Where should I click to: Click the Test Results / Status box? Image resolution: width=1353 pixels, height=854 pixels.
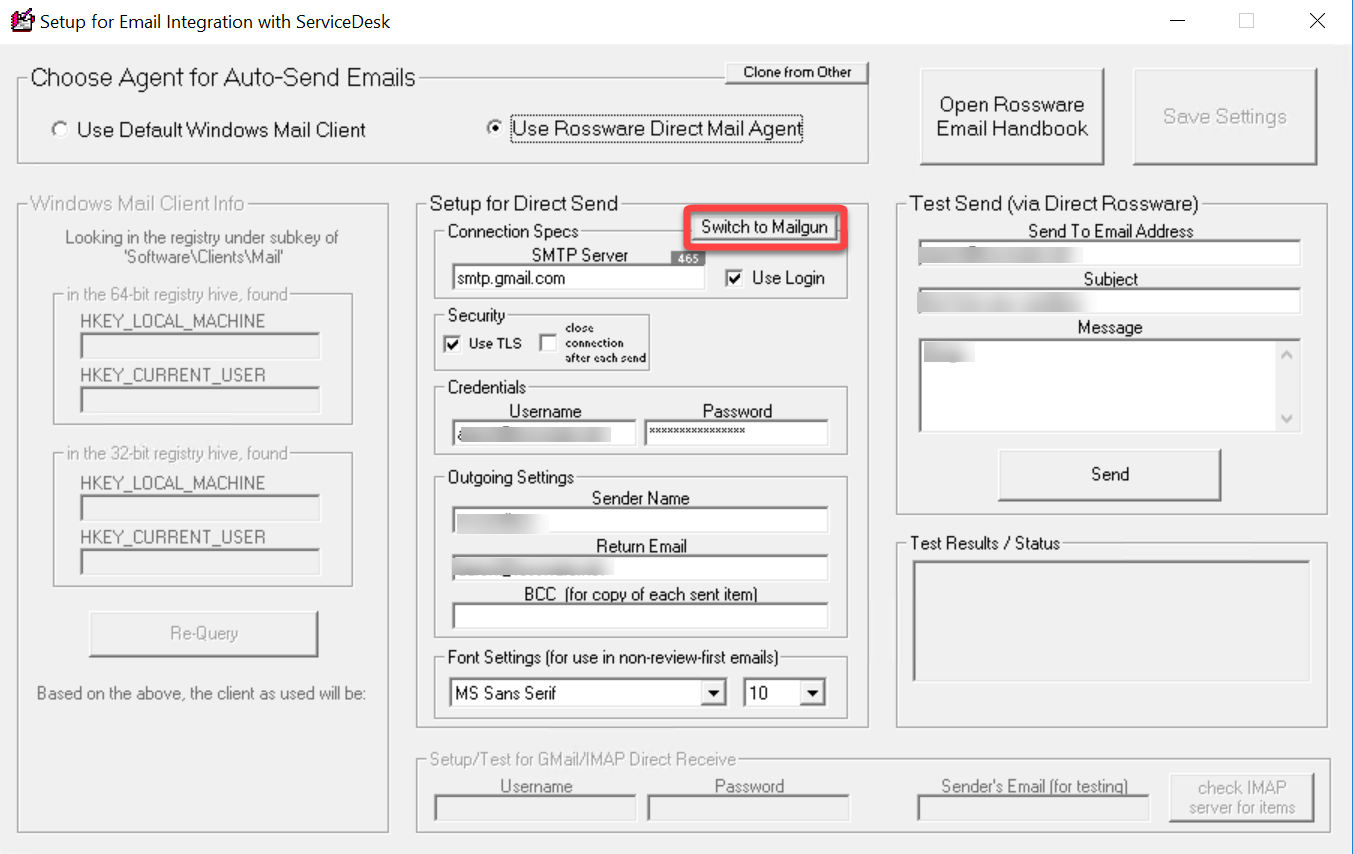pyautogui.click(x=1111, y=621)
